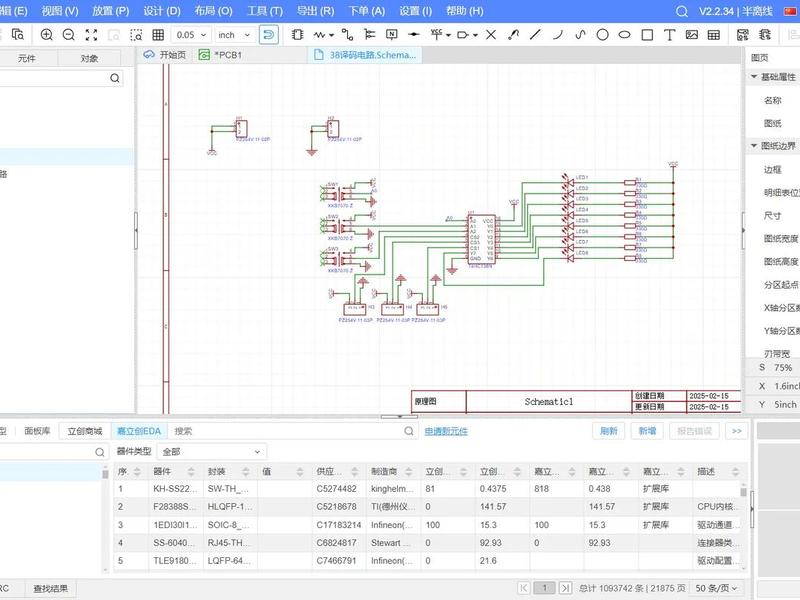Collapse the 图纸边界 section

(x=754, y=145)
